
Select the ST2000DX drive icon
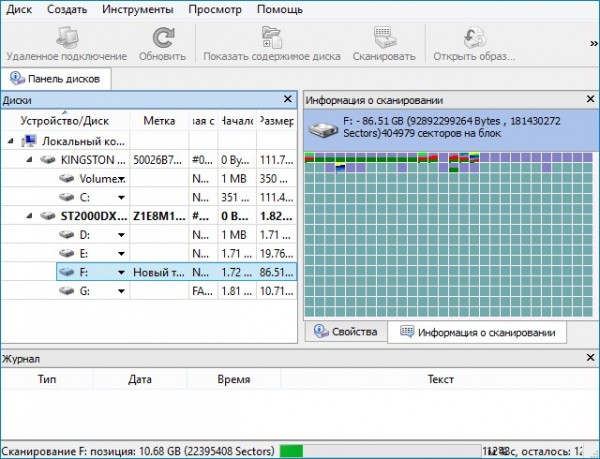click(x=48, y=216)
